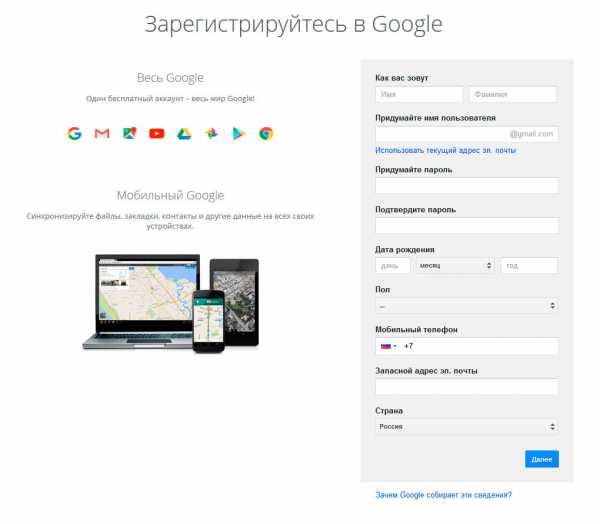Focus the Фамилия last name field
Screen dimensions: 600x524
tap(513, 94)
